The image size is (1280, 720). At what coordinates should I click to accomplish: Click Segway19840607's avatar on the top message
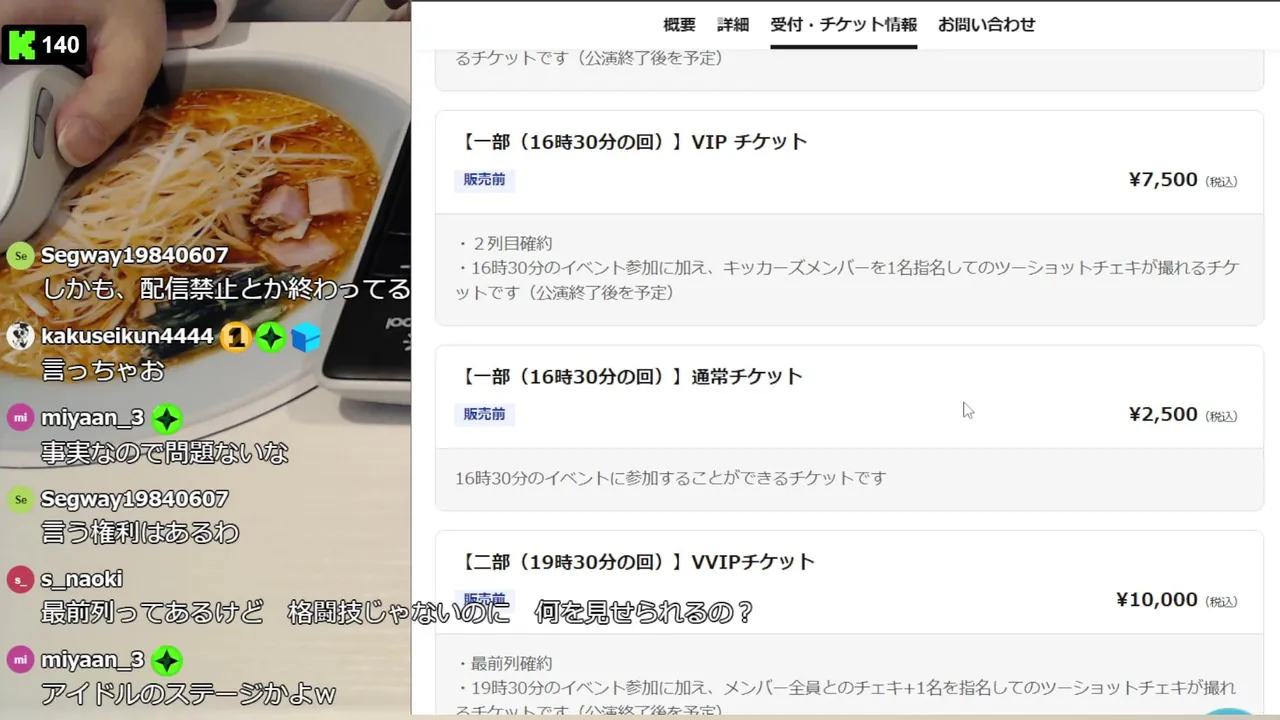point(20,256)
